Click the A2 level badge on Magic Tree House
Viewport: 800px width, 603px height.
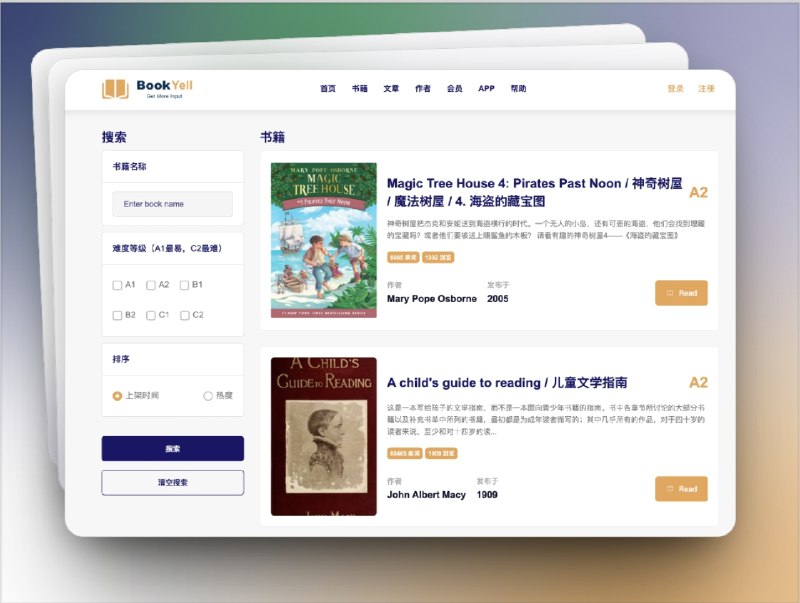[x=699, y=193]
